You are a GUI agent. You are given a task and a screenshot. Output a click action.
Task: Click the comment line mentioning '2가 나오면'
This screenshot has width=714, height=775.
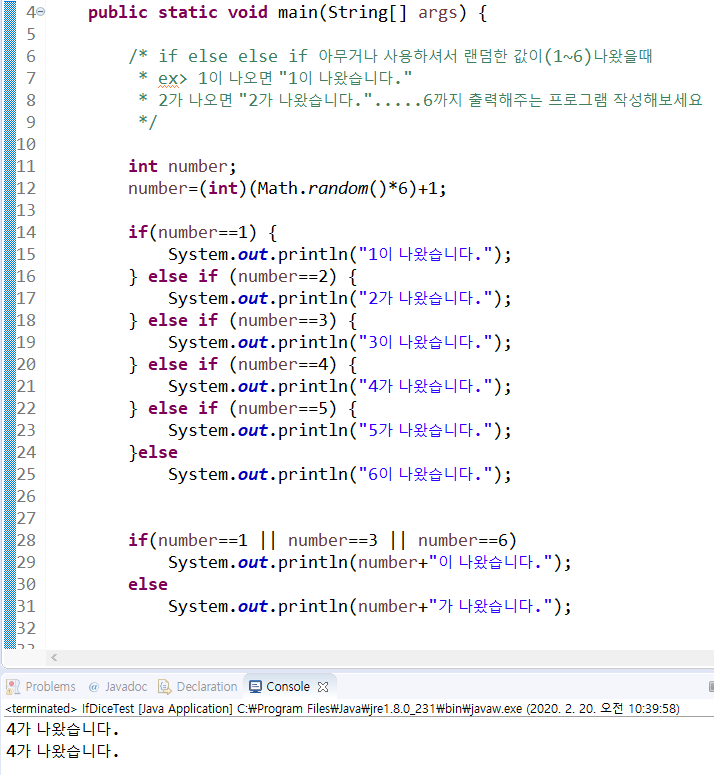click(x=420, y=100)
